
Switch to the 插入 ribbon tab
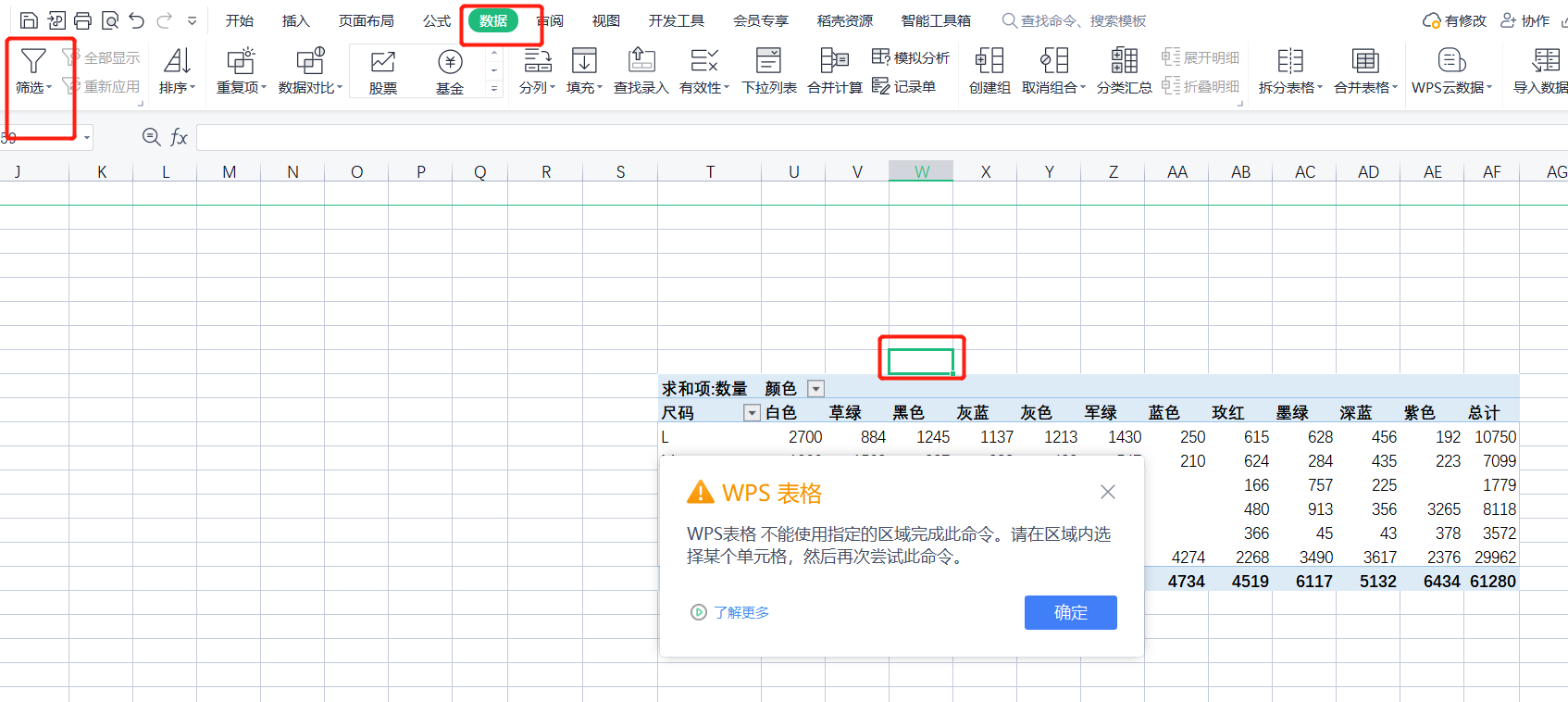[295, 20]
